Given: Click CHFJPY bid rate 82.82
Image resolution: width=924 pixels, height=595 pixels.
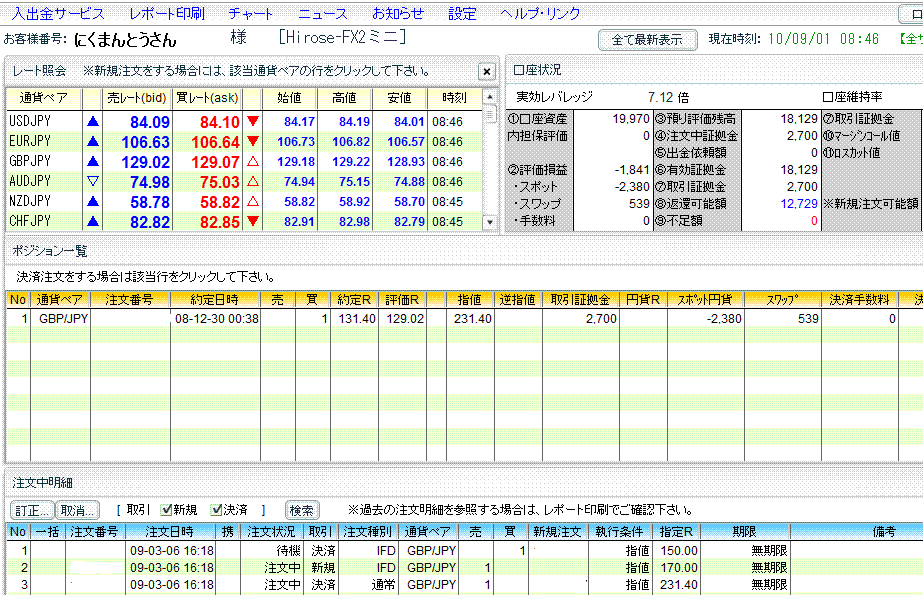Looking at the screenshot, I should tap(150, 222).
